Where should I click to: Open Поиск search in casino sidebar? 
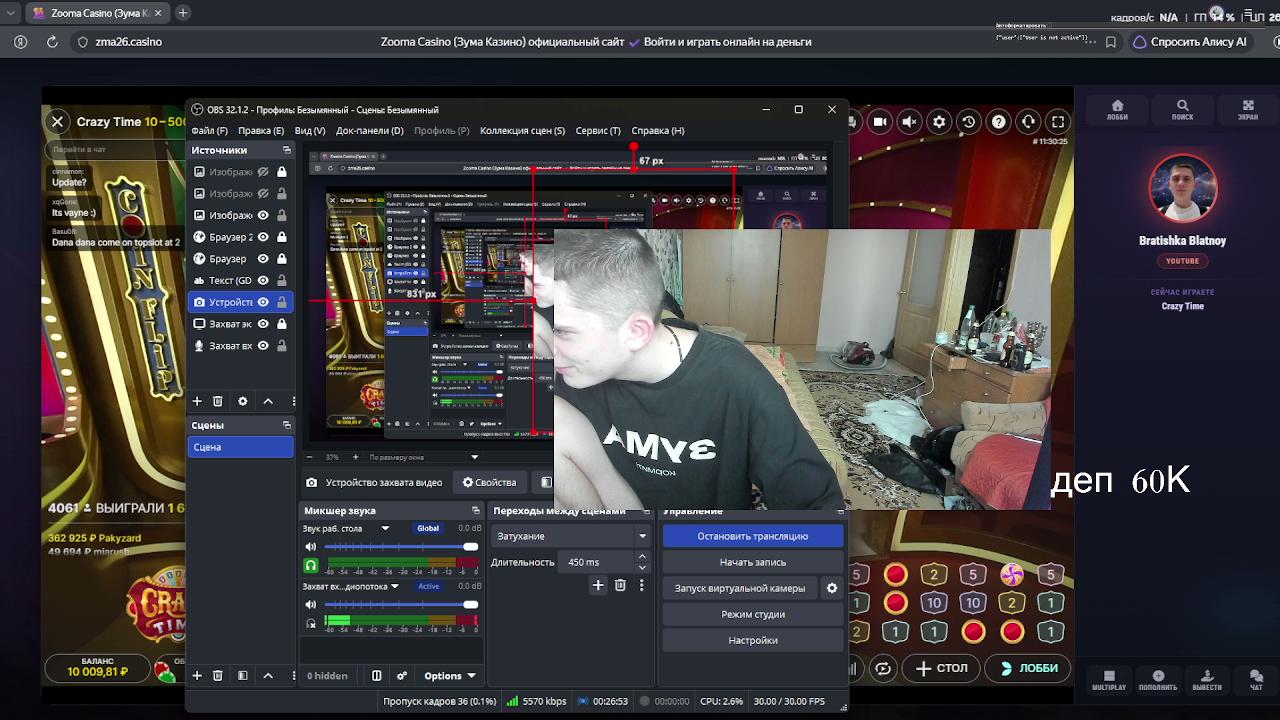[x=1183, y=110]
